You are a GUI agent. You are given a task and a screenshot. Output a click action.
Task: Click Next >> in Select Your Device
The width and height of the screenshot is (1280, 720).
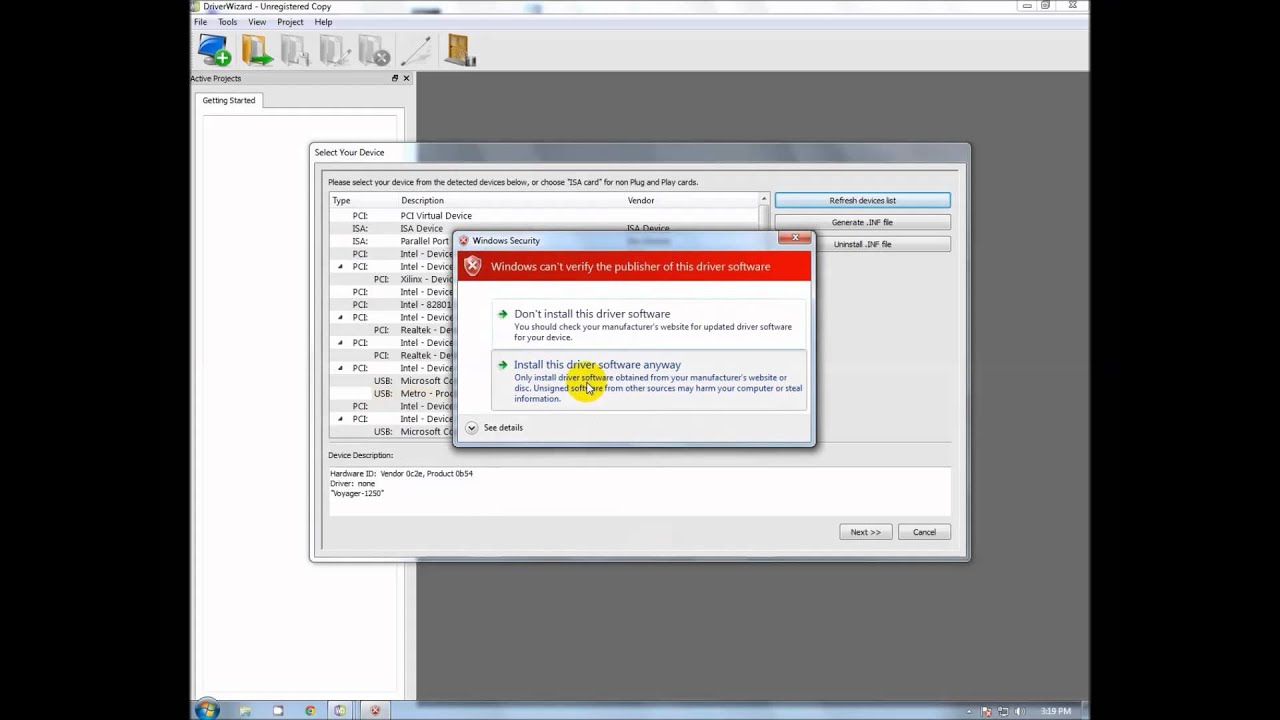point(866,532)
